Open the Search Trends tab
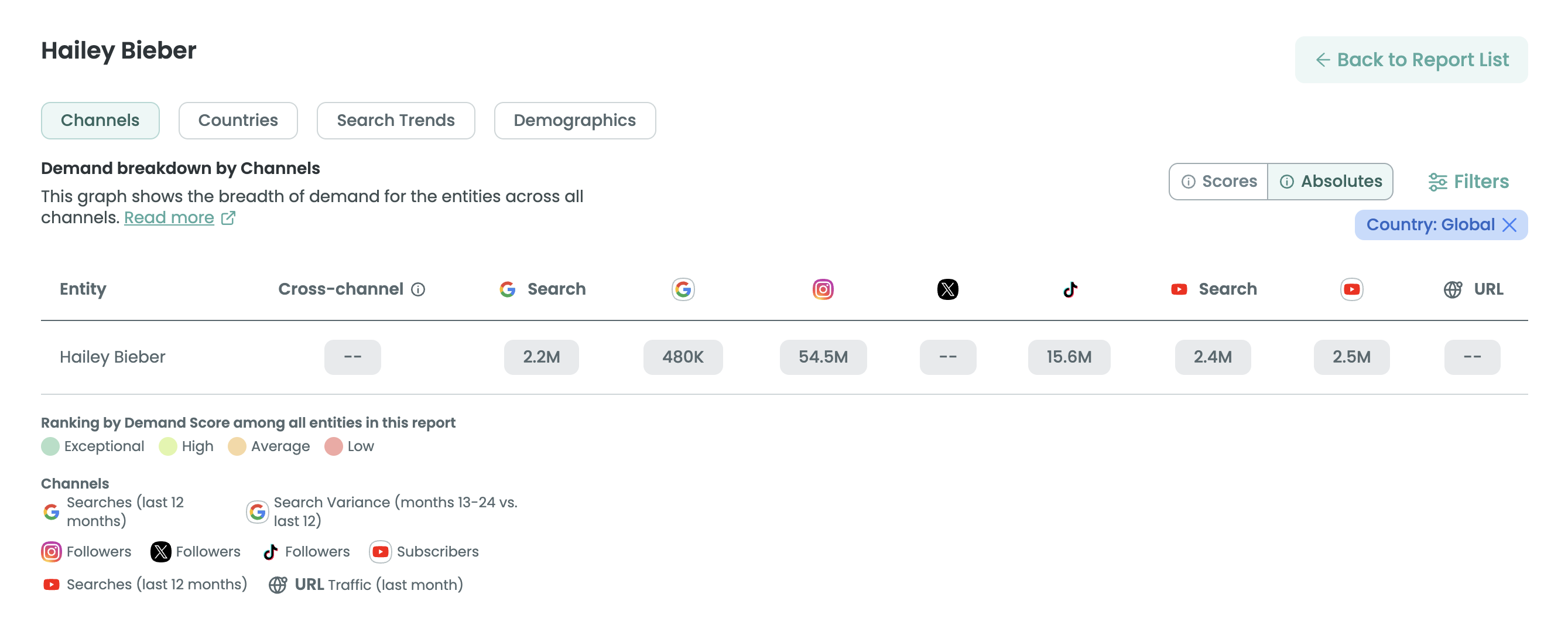 [x=396, y=121]
